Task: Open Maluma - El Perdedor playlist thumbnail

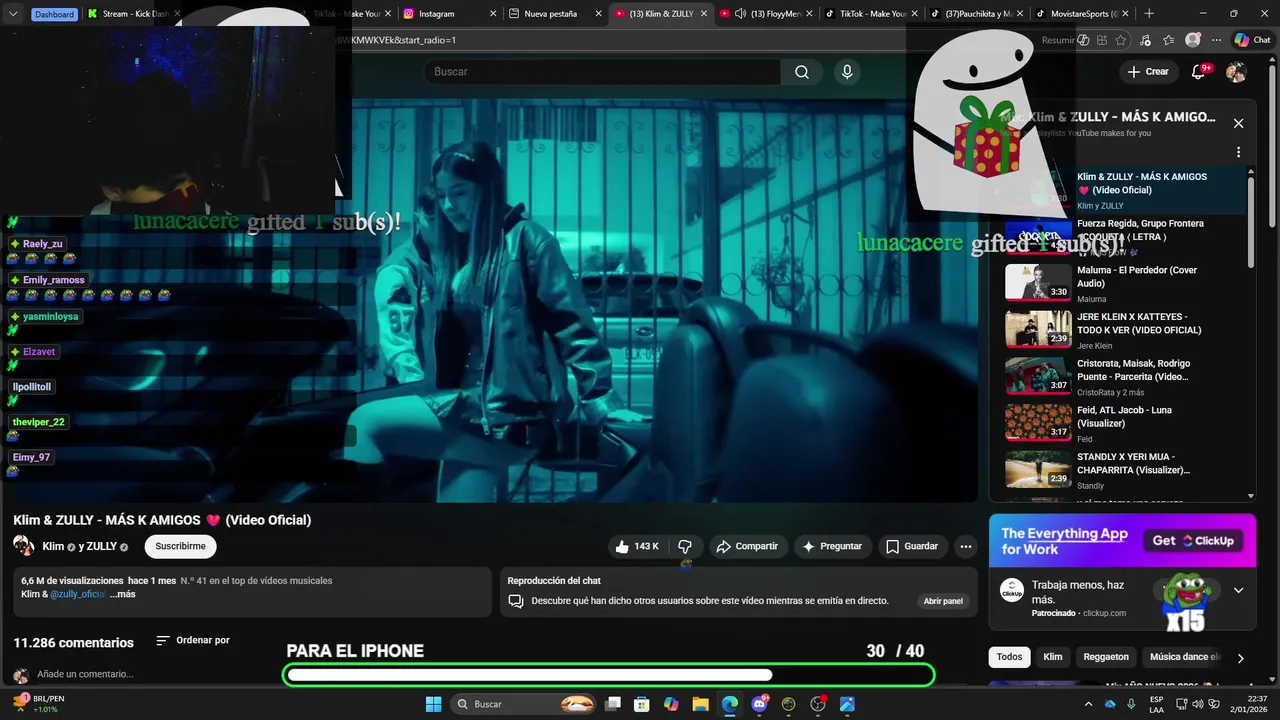Action: coord(1038,282)
